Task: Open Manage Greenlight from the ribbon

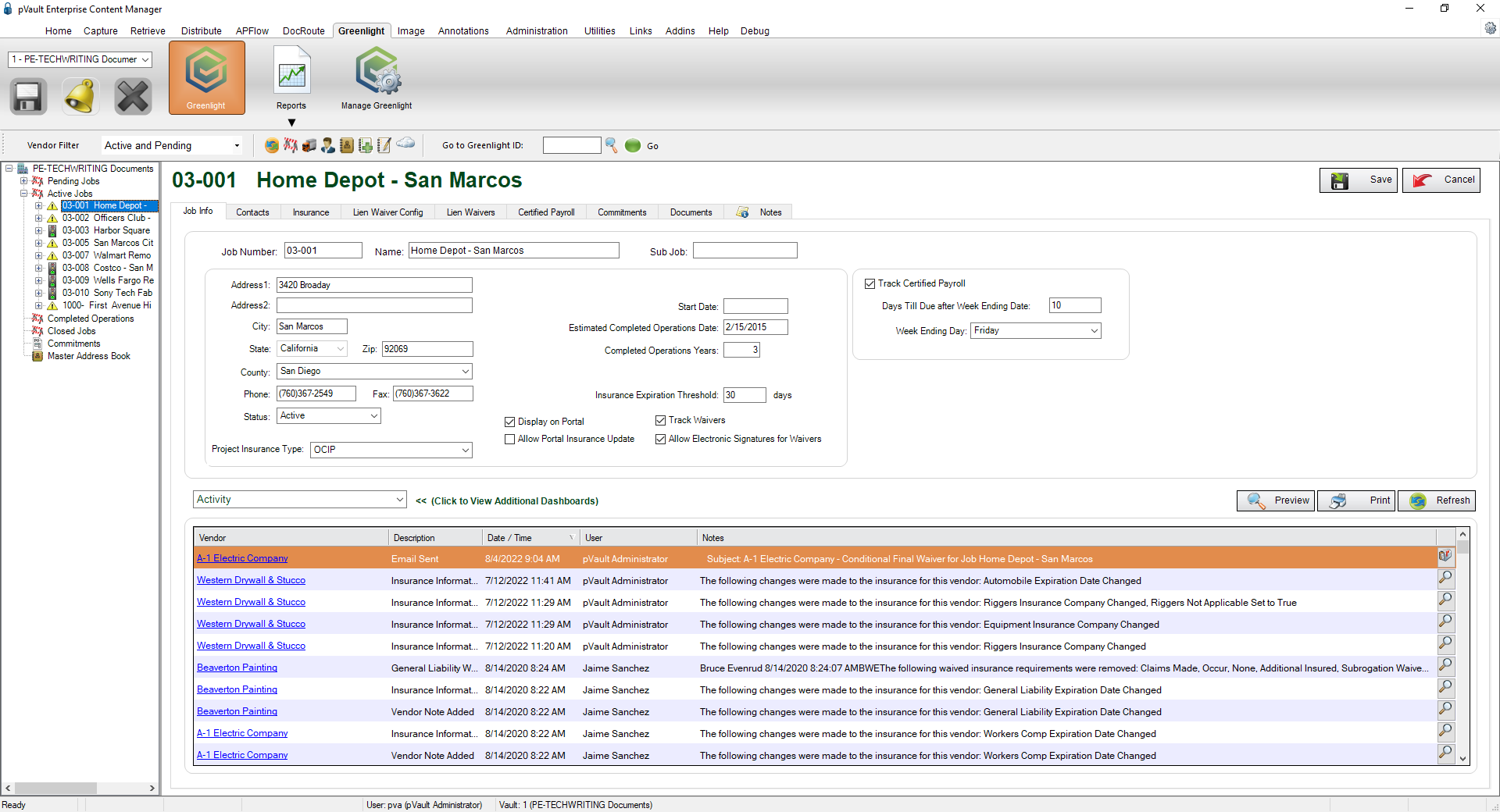Action: point(377,77)
